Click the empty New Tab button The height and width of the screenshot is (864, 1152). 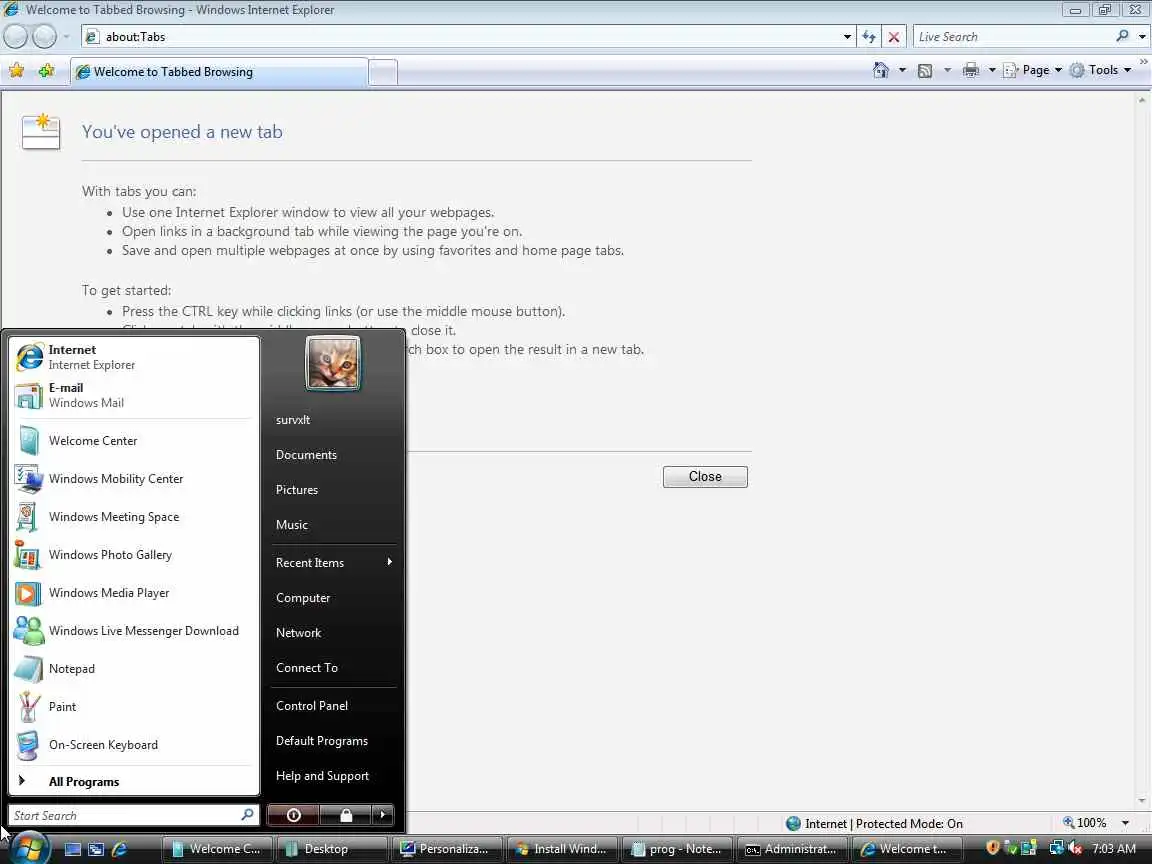383,72
